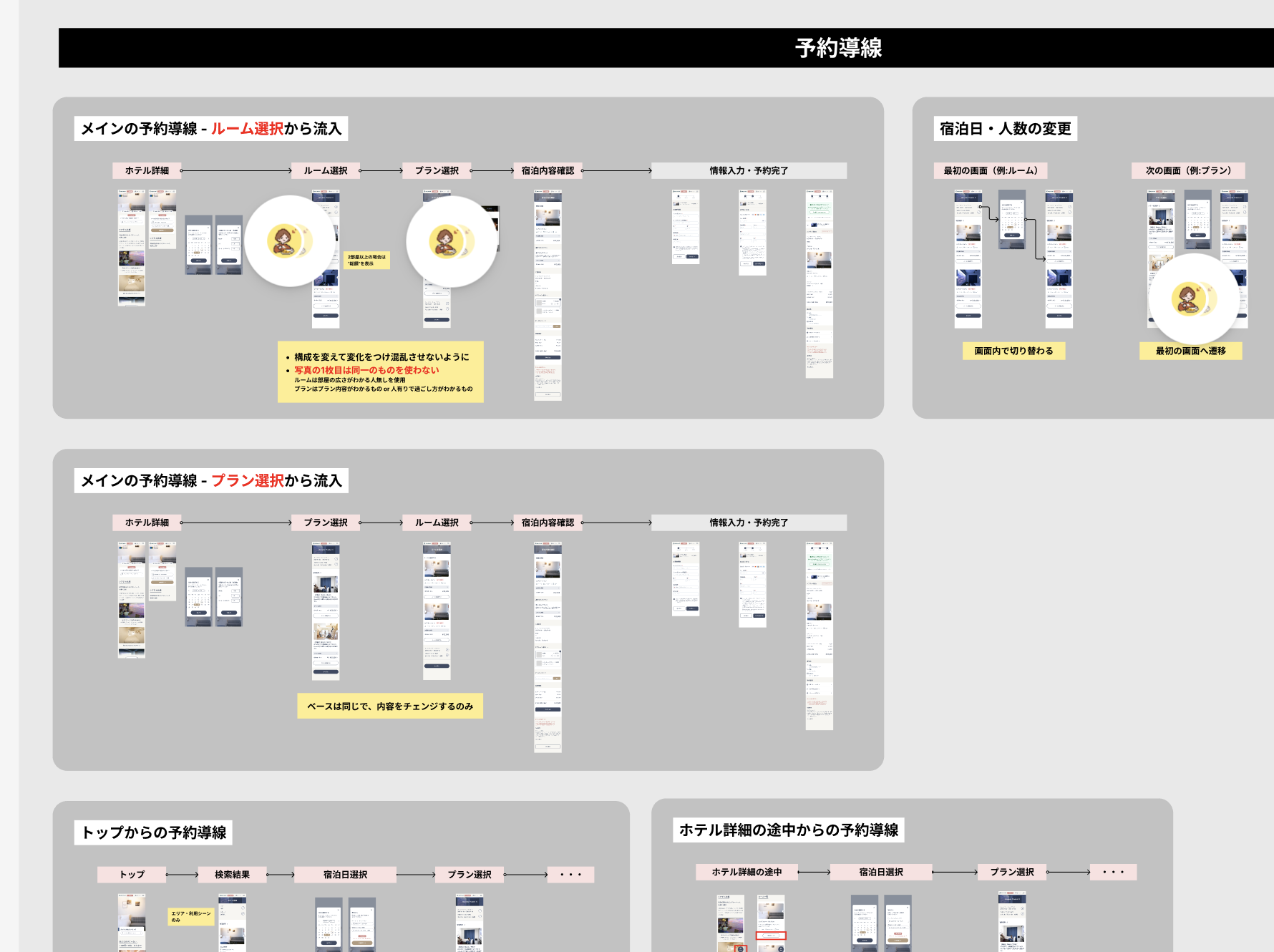
Task: Select the leftmost ホテル詳細 screen mockup in the プラン選択から流入 flow
Action: point(132,600)
